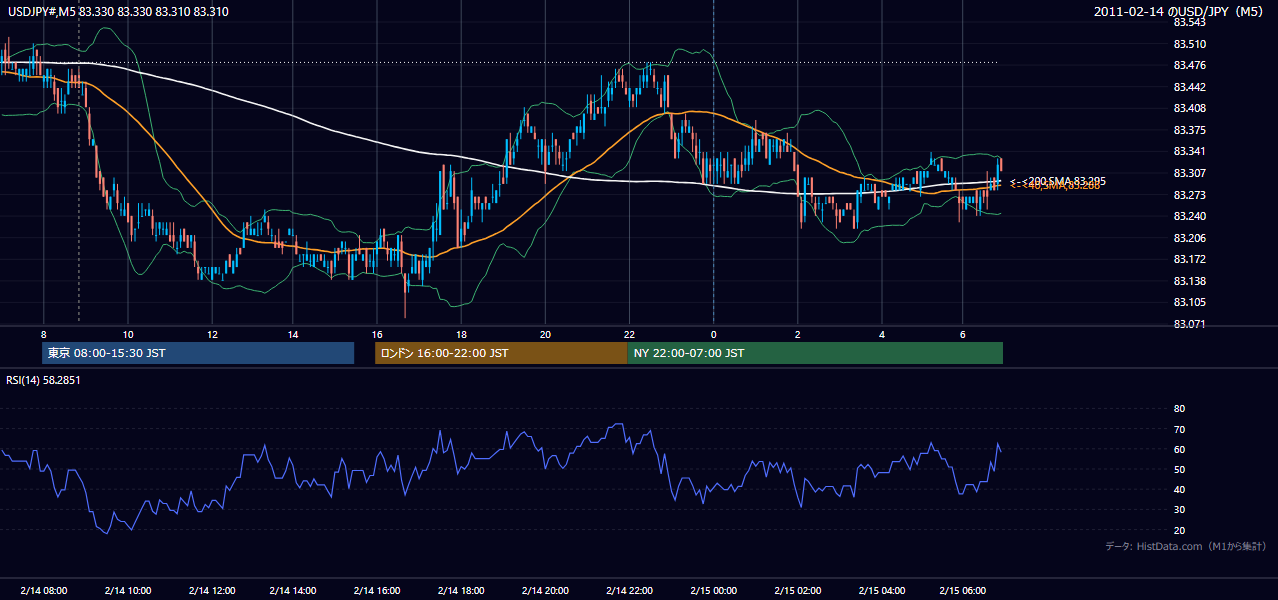
Task: Click hour tick 10 under price chart
Action: [128, 334]
